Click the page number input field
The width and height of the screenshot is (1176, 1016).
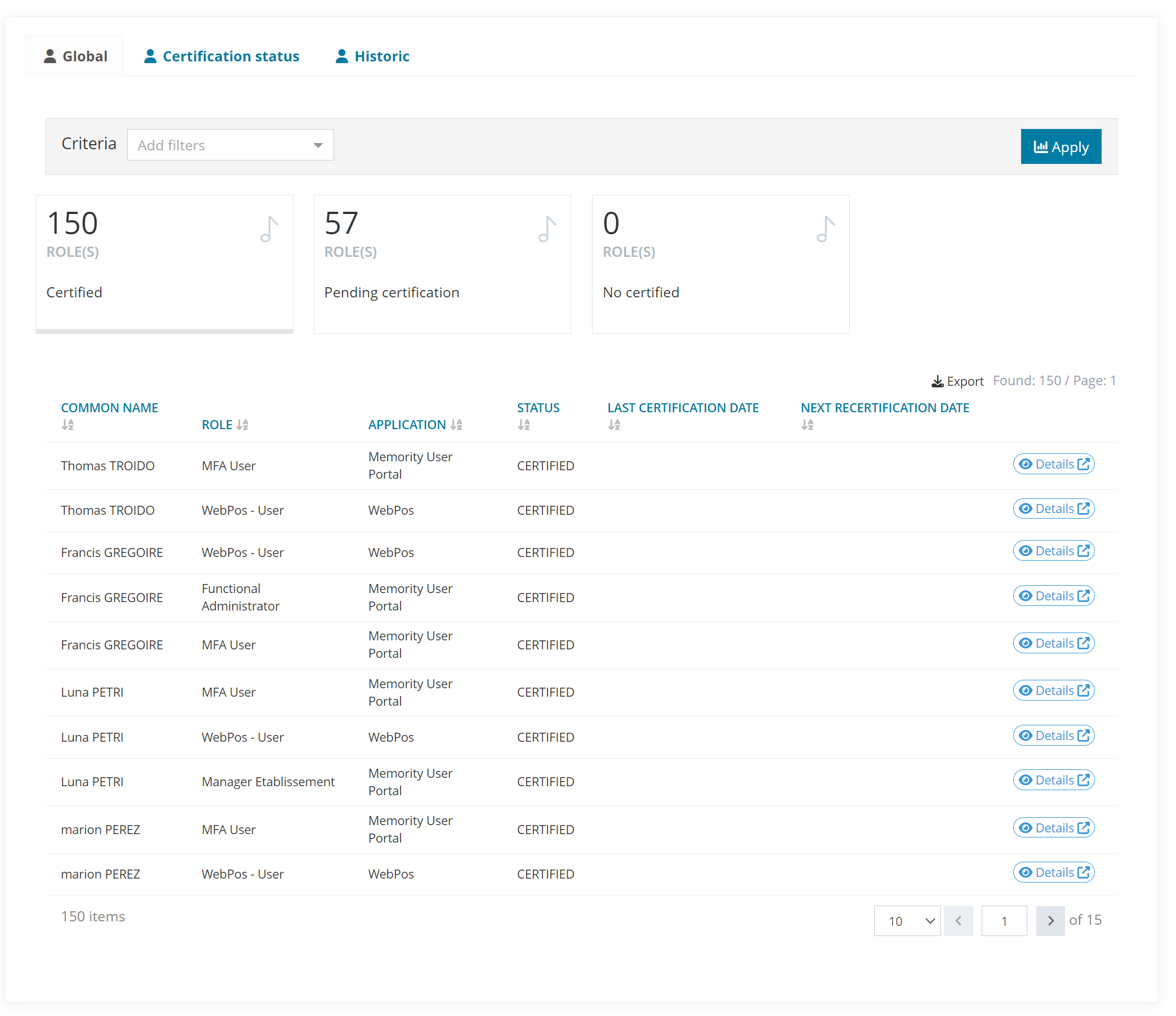tap(1004, 921)
